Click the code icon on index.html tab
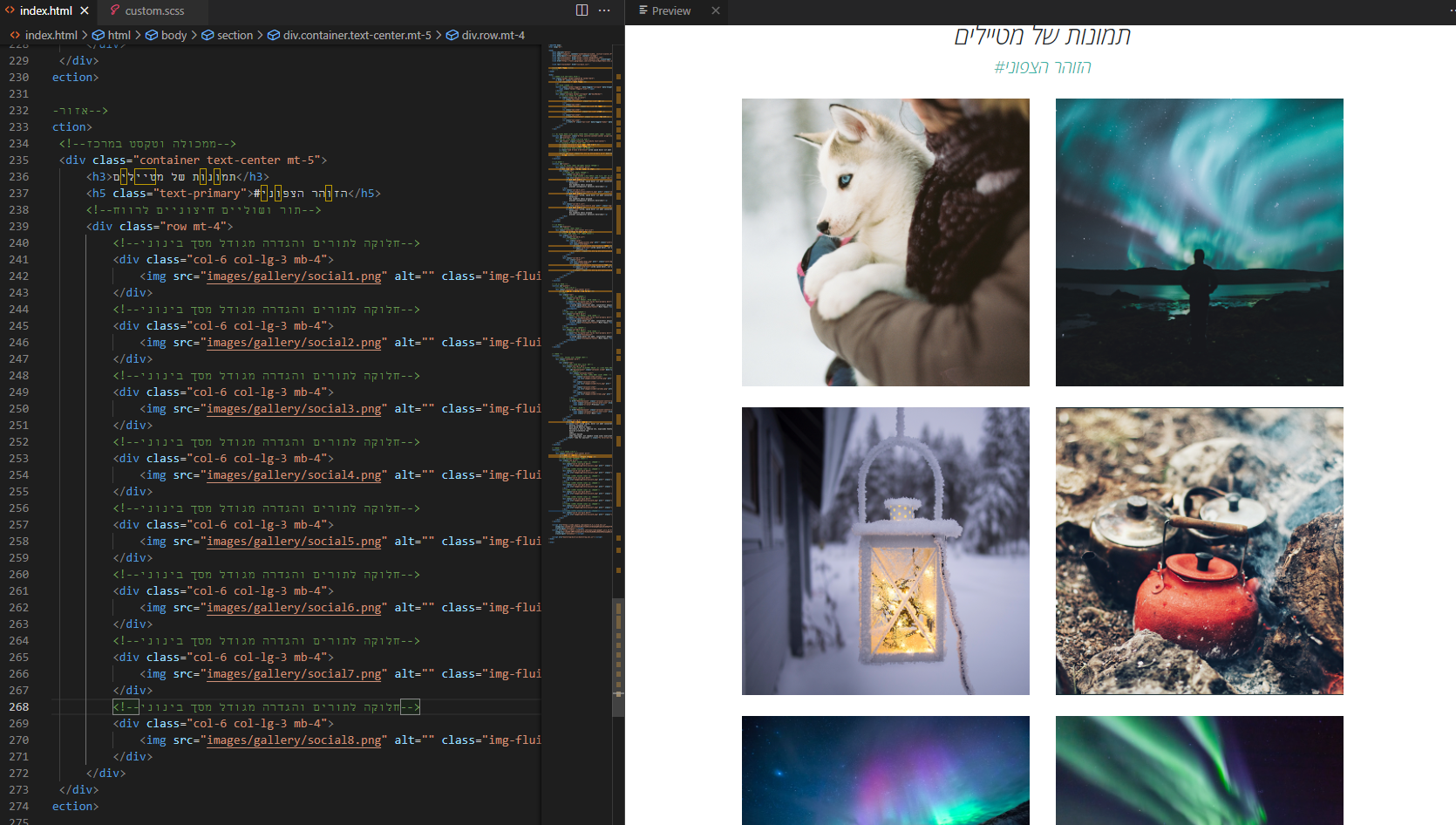This screenshot has height=825, width=1456. 10,10
